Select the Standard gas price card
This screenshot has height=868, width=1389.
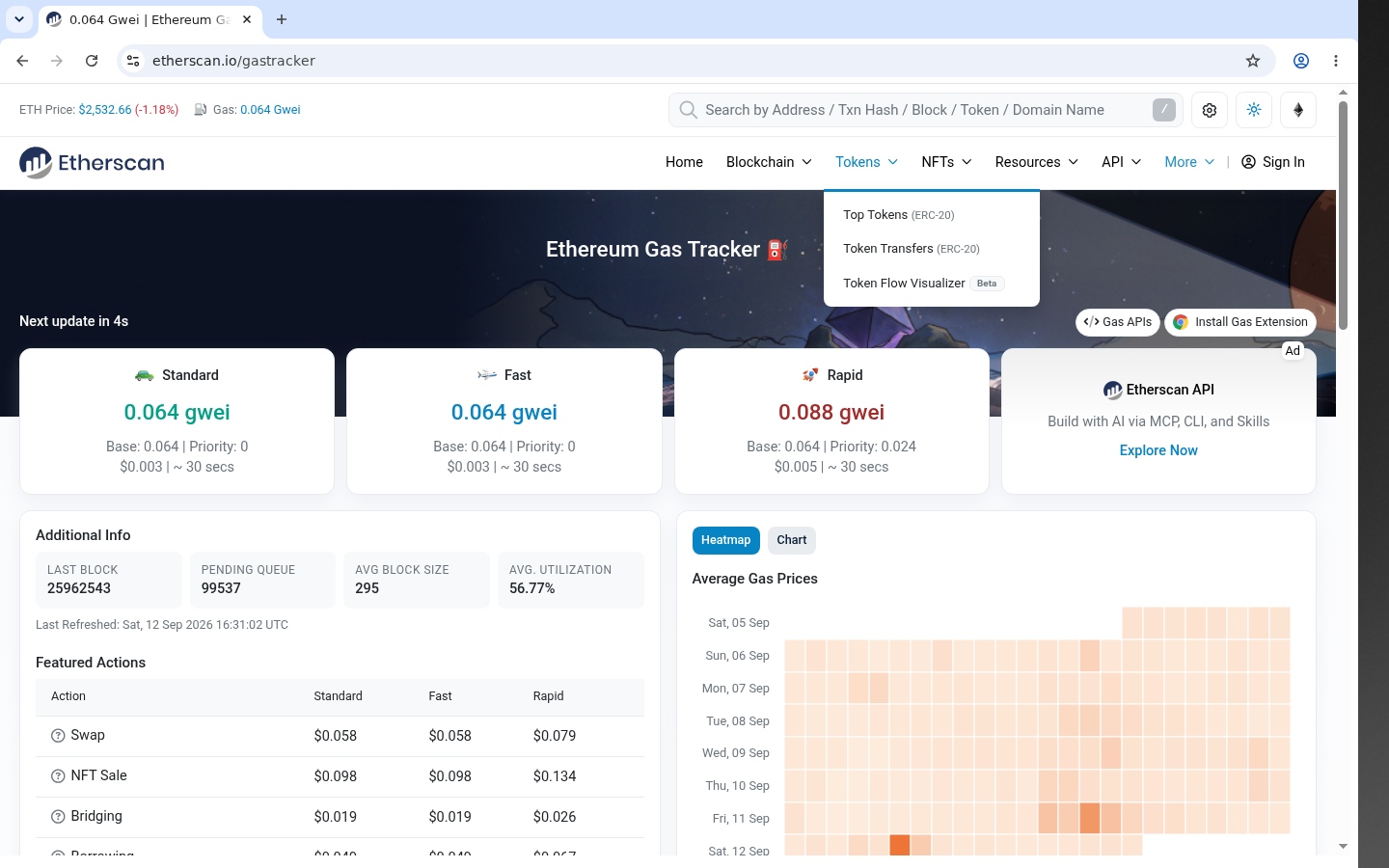[177, 421]
